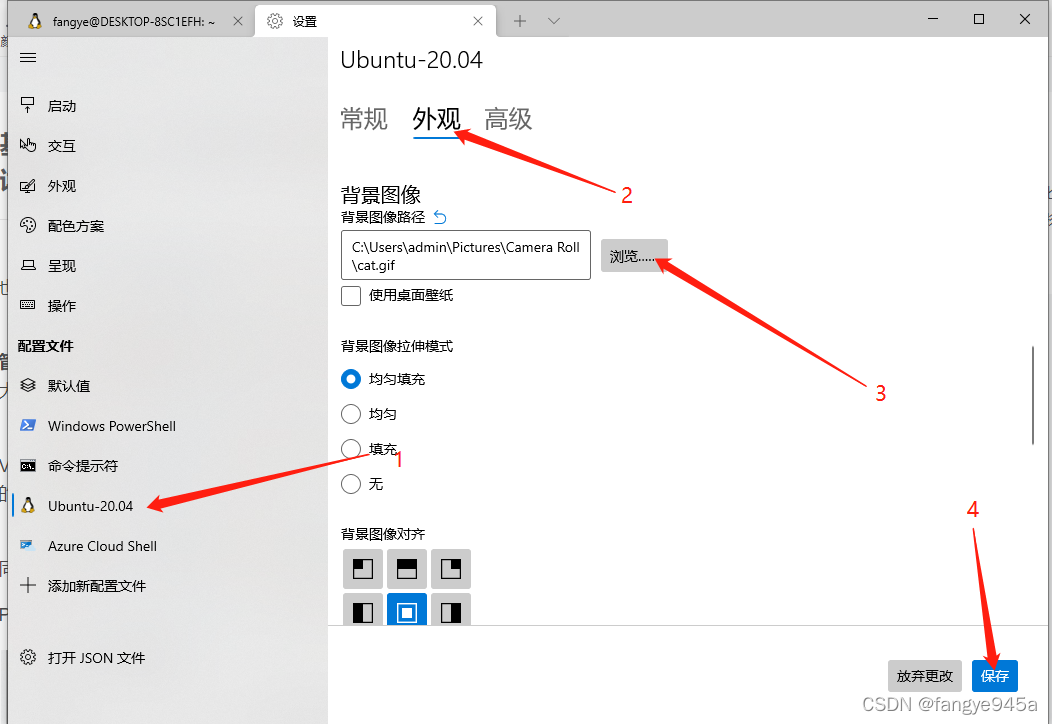Click the Appearance (外观) sidebar pen icon

[x=28, y=186]
